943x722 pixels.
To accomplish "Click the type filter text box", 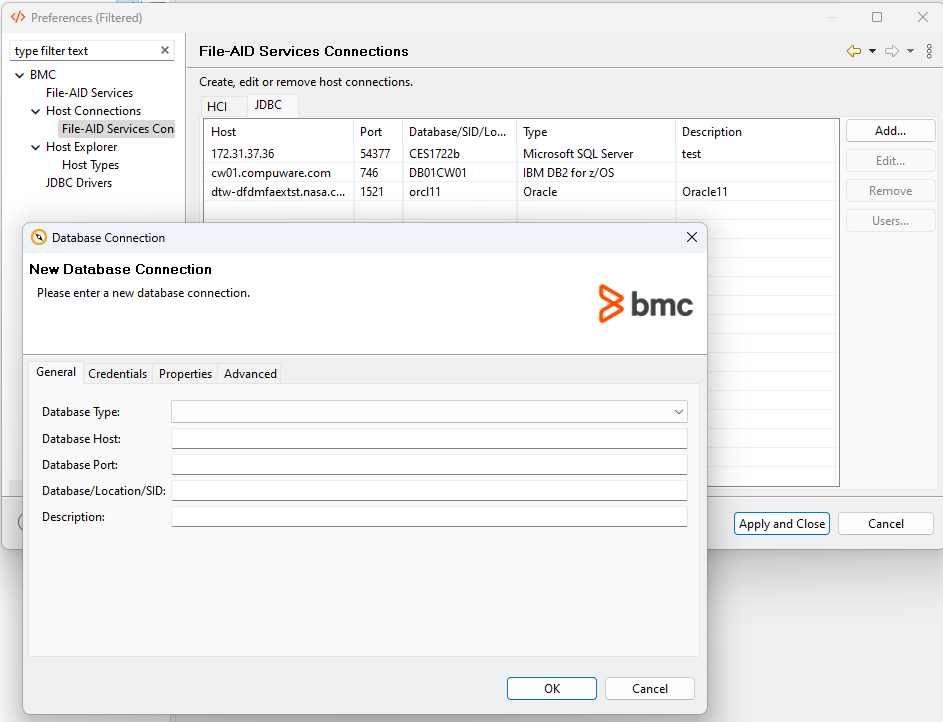I will point(84,51).
